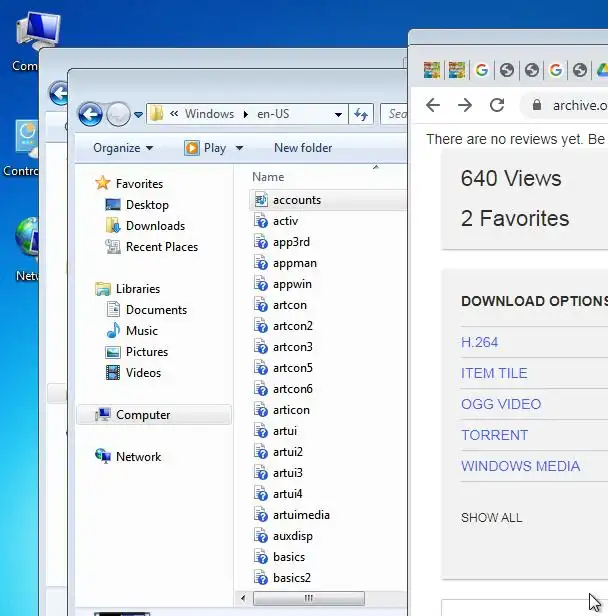Click the artui2 file name

tap(288, 452)
